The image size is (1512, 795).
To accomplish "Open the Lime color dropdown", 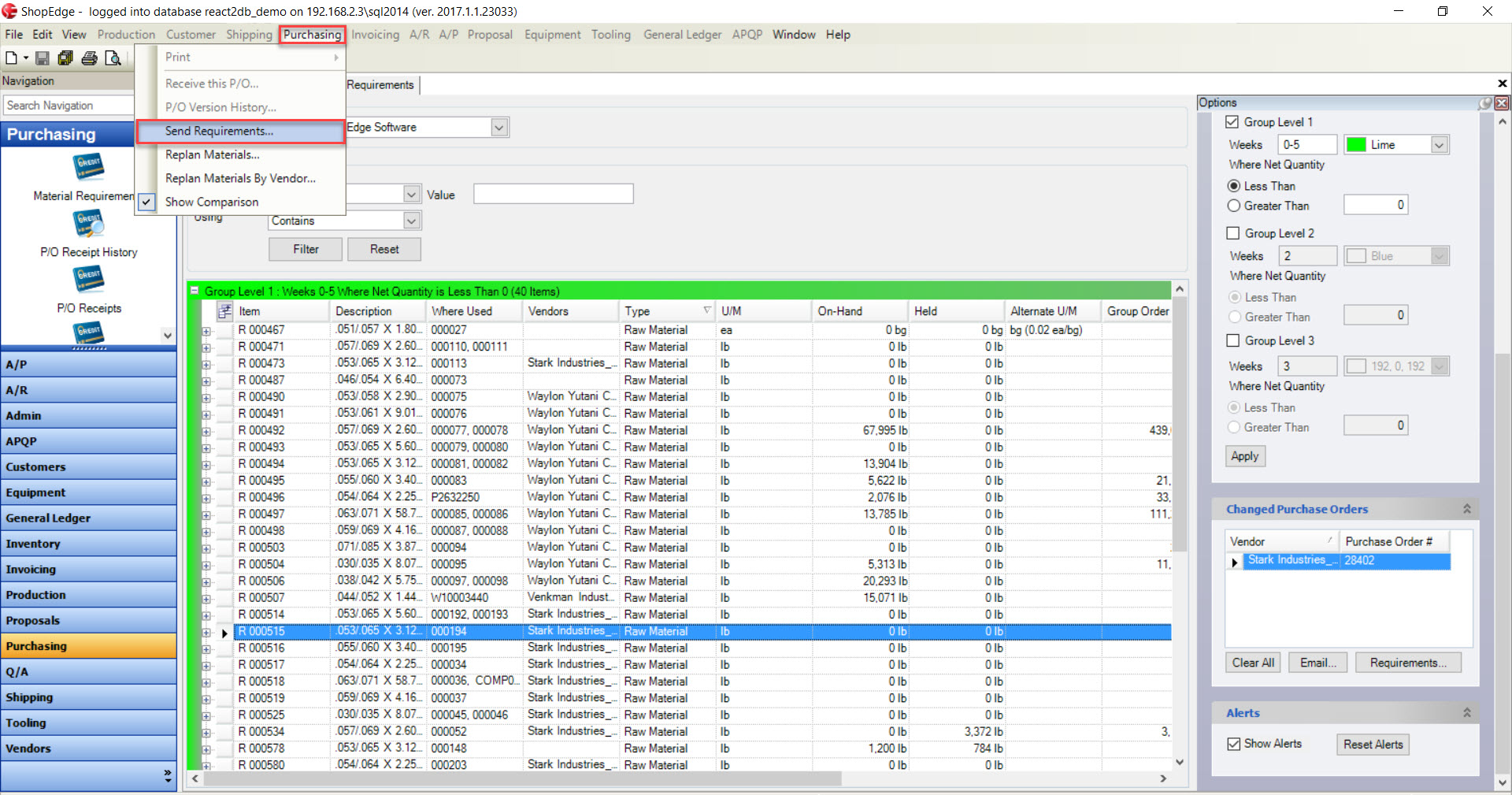I will pos(1440,145).
